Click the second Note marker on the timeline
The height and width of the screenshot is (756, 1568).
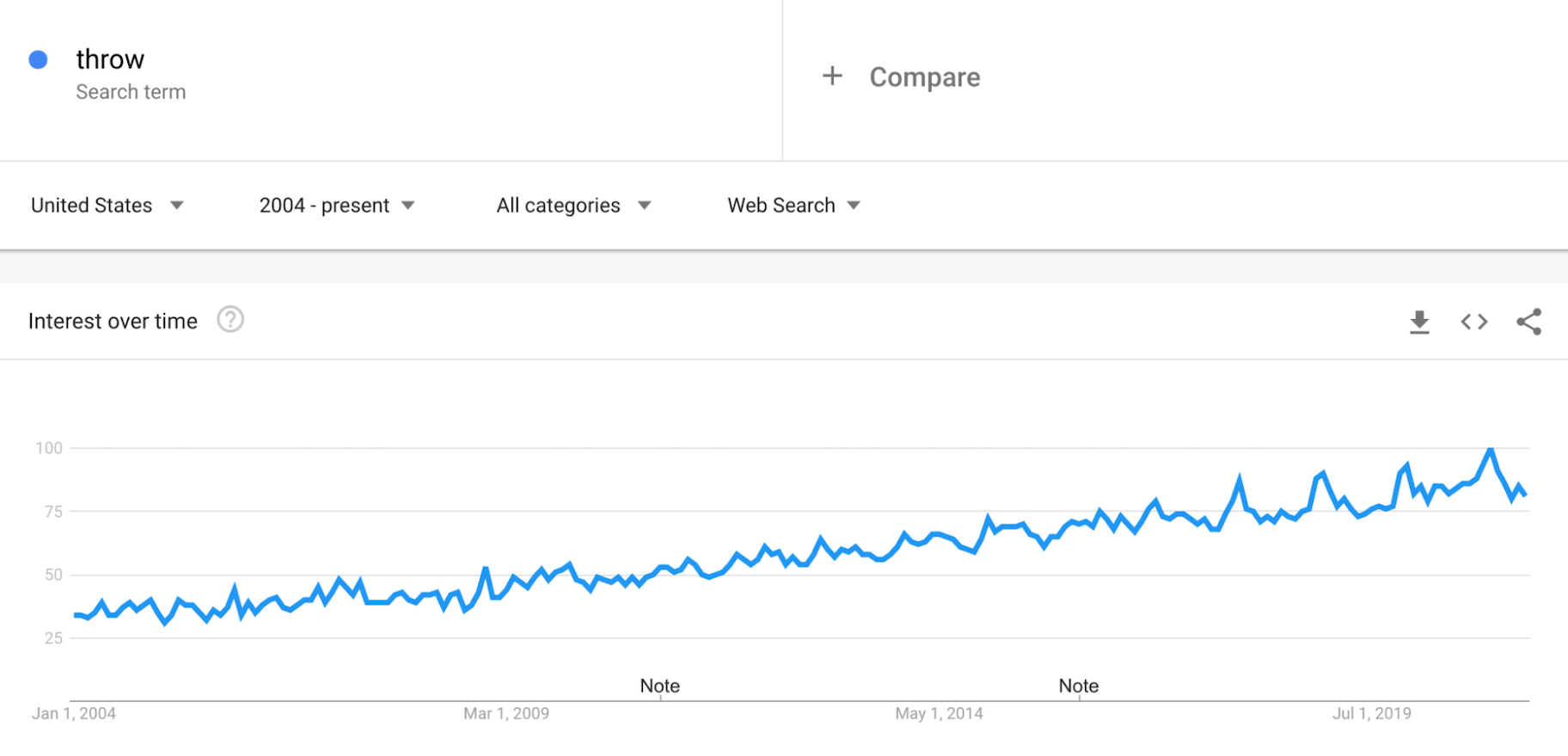[1078, 686]
